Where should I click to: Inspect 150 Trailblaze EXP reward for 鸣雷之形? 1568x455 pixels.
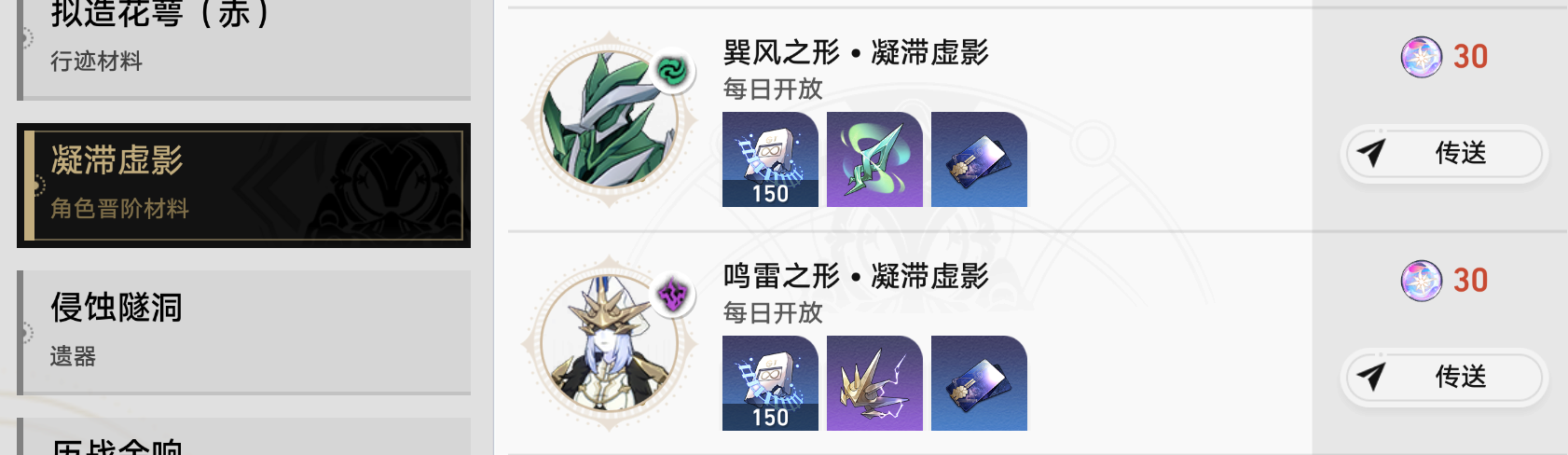[770, 383]
